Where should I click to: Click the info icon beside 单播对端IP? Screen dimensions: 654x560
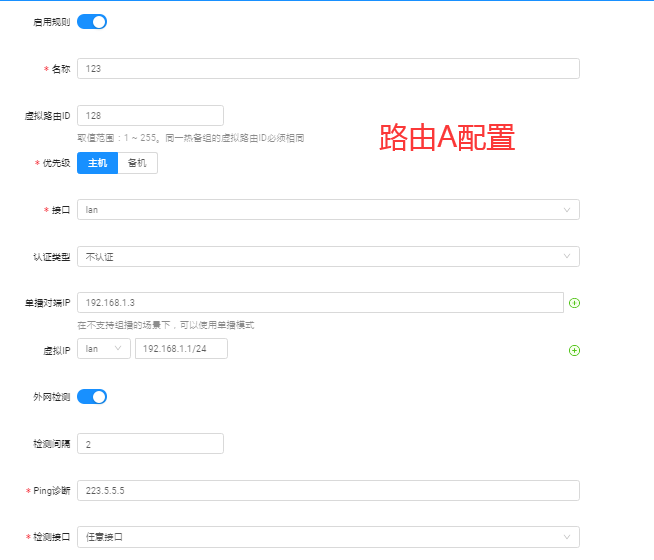(x=575, y=303)
